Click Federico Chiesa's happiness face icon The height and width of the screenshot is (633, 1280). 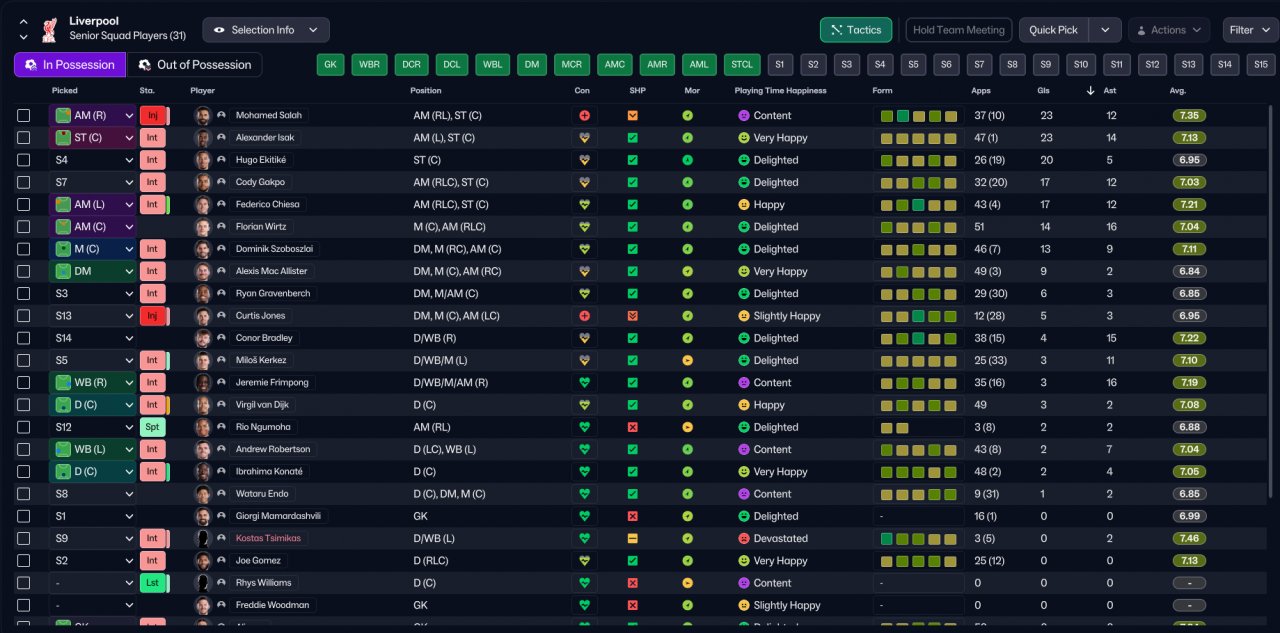(743, 204)
